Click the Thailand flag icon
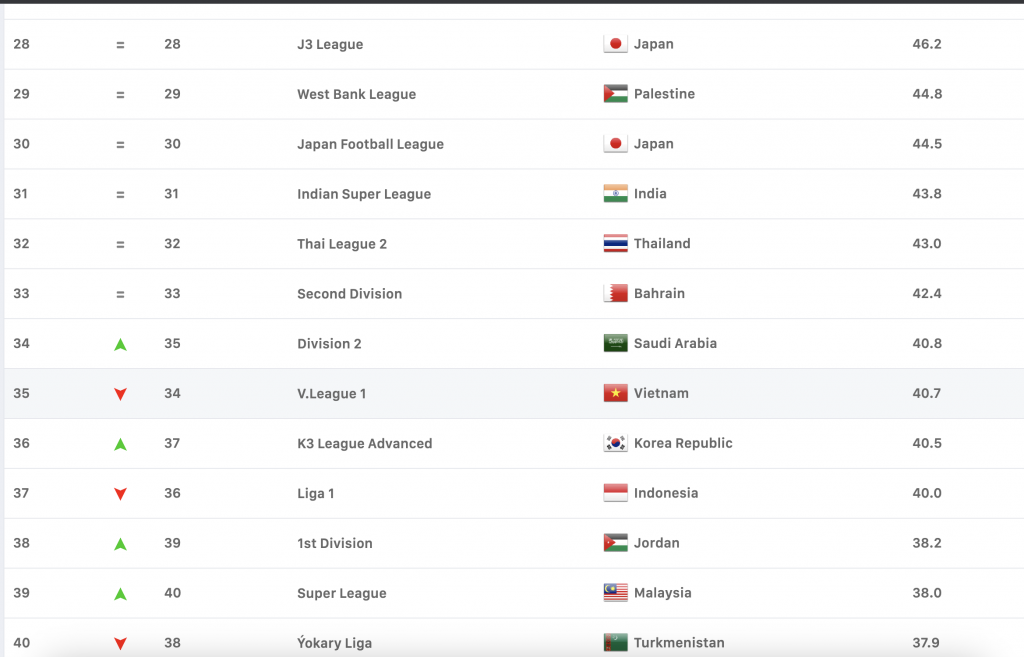The width and height of the screenshot is (1024, 657). (615, 244)
